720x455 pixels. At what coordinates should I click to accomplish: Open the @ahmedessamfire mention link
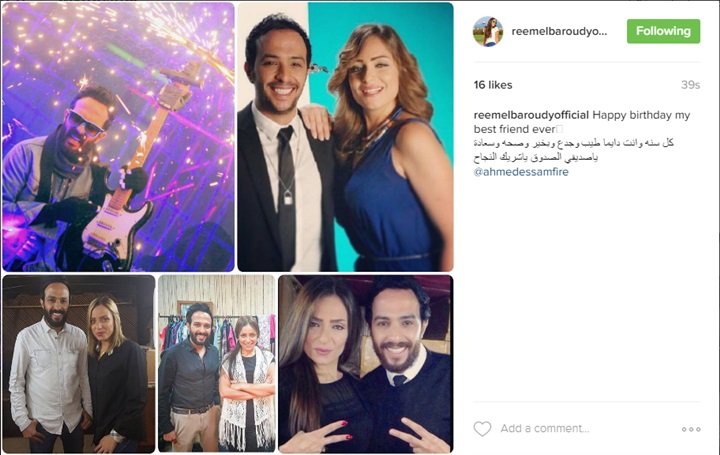click(521, 172)
